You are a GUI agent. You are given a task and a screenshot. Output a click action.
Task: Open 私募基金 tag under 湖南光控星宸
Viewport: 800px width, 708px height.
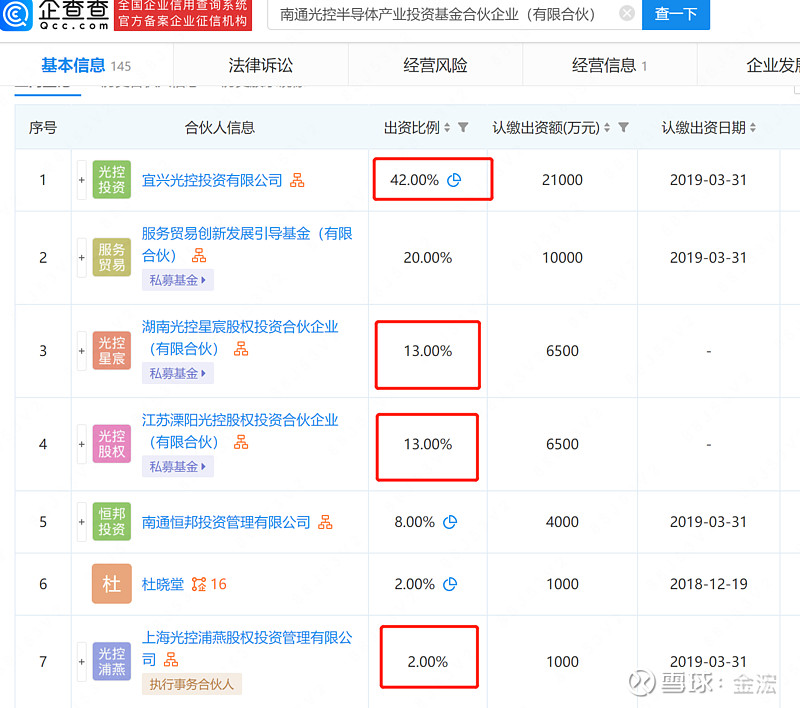178,373
